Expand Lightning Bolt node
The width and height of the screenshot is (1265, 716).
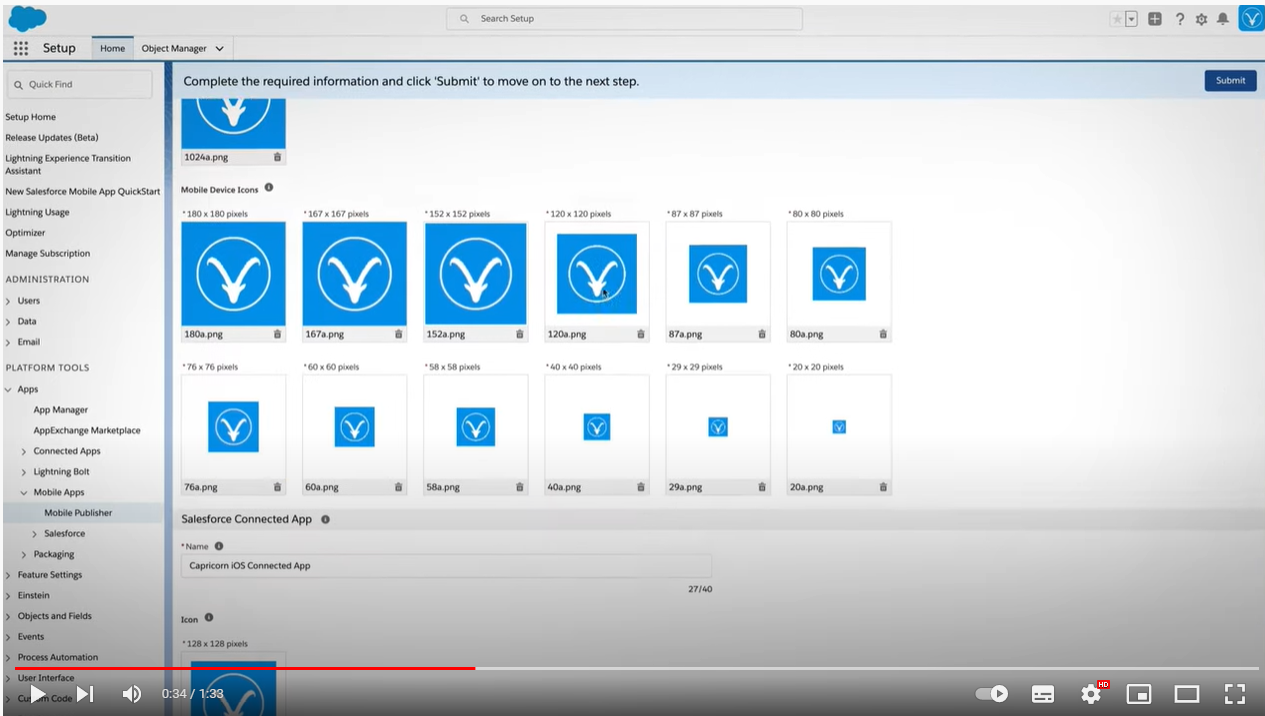[x=25, y=472]
